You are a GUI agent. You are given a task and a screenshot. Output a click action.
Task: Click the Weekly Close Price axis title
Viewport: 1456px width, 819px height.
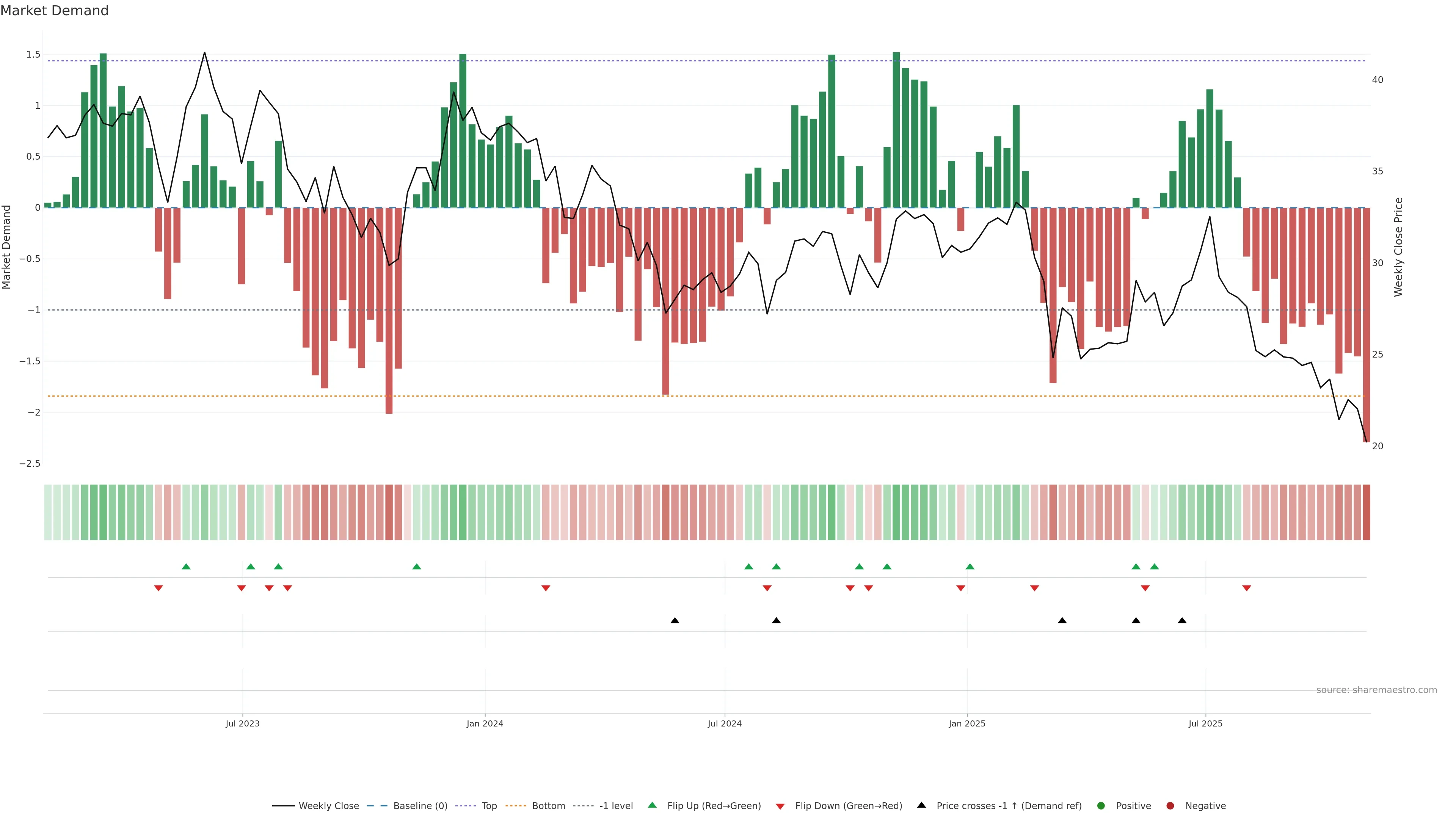1398,247
